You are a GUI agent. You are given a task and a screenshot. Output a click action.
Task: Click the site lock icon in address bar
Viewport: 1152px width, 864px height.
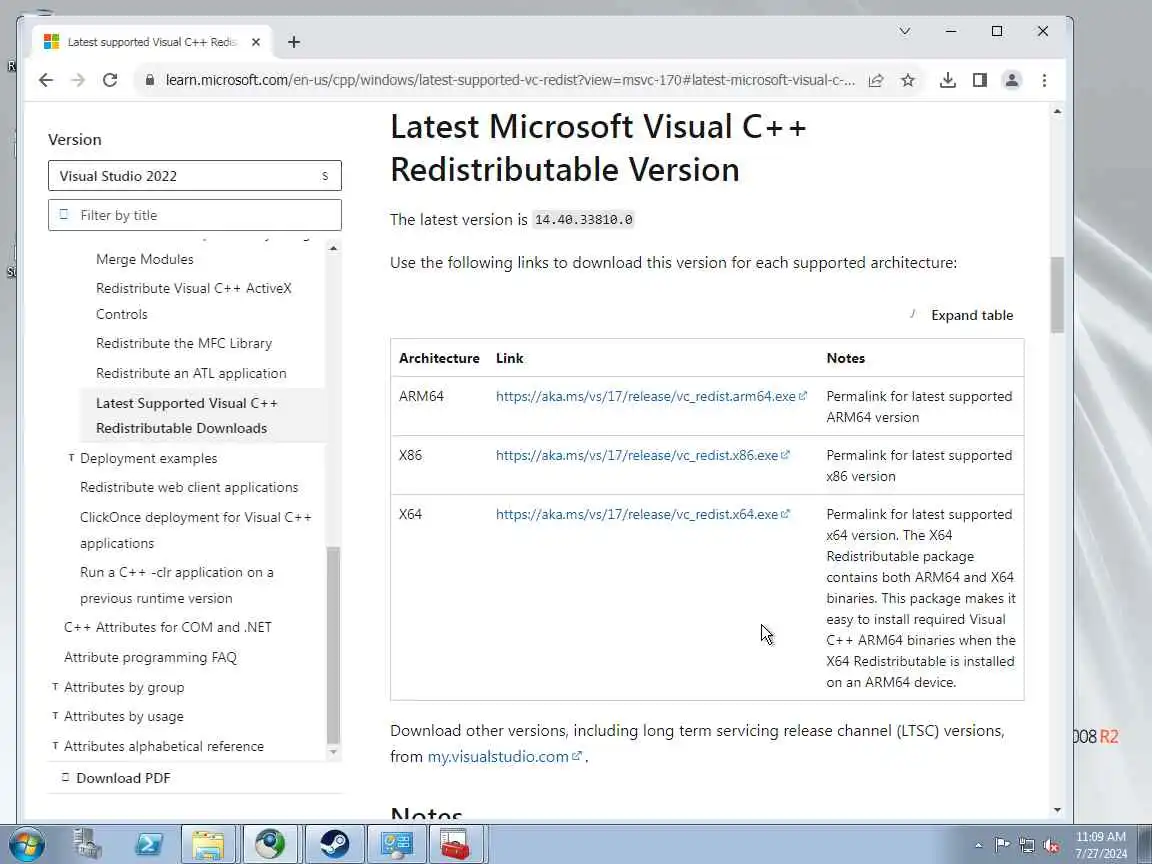(x=150, y=80)
